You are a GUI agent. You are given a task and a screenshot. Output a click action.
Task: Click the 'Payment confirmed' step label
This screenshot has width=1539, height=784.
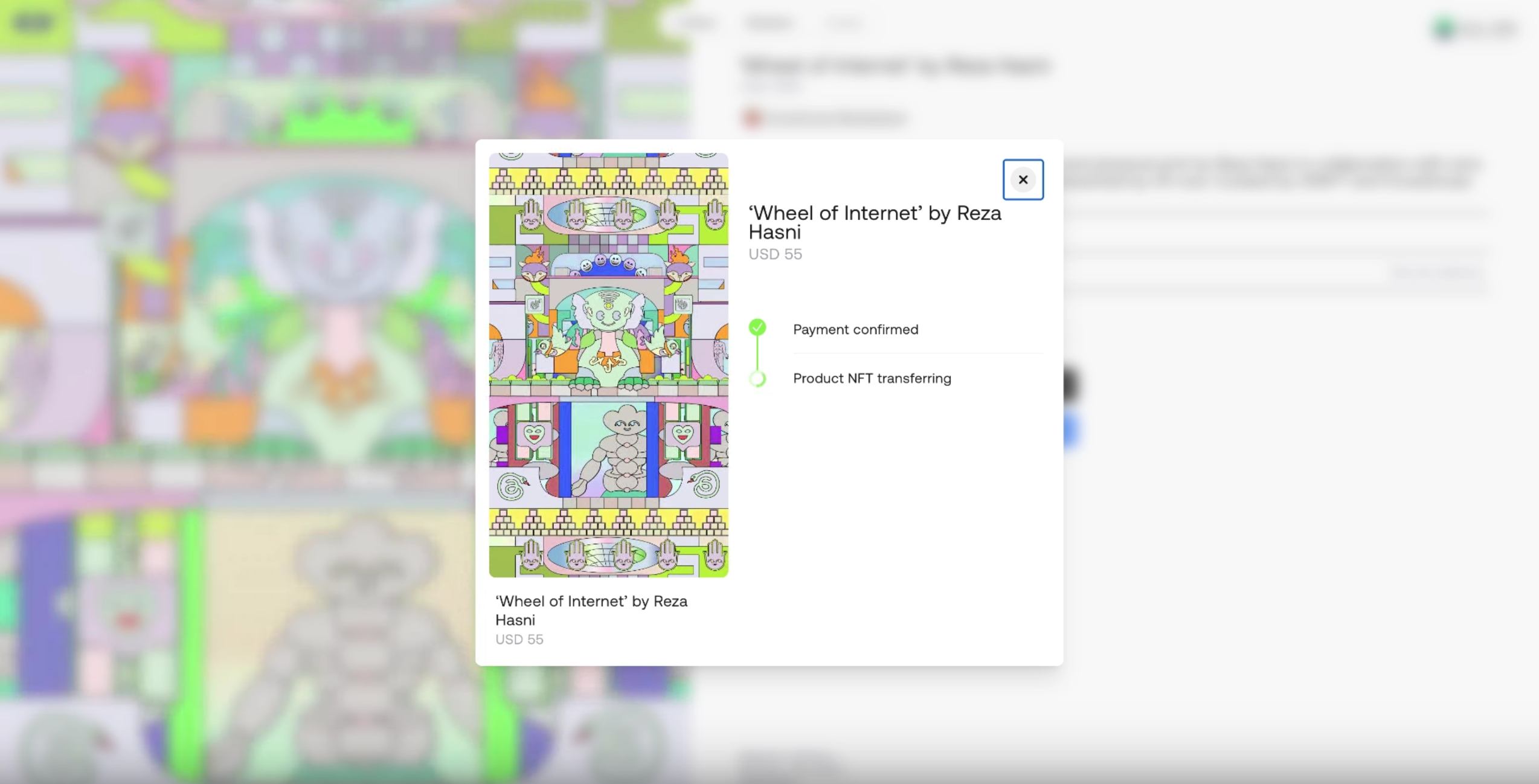pos(855,330)
